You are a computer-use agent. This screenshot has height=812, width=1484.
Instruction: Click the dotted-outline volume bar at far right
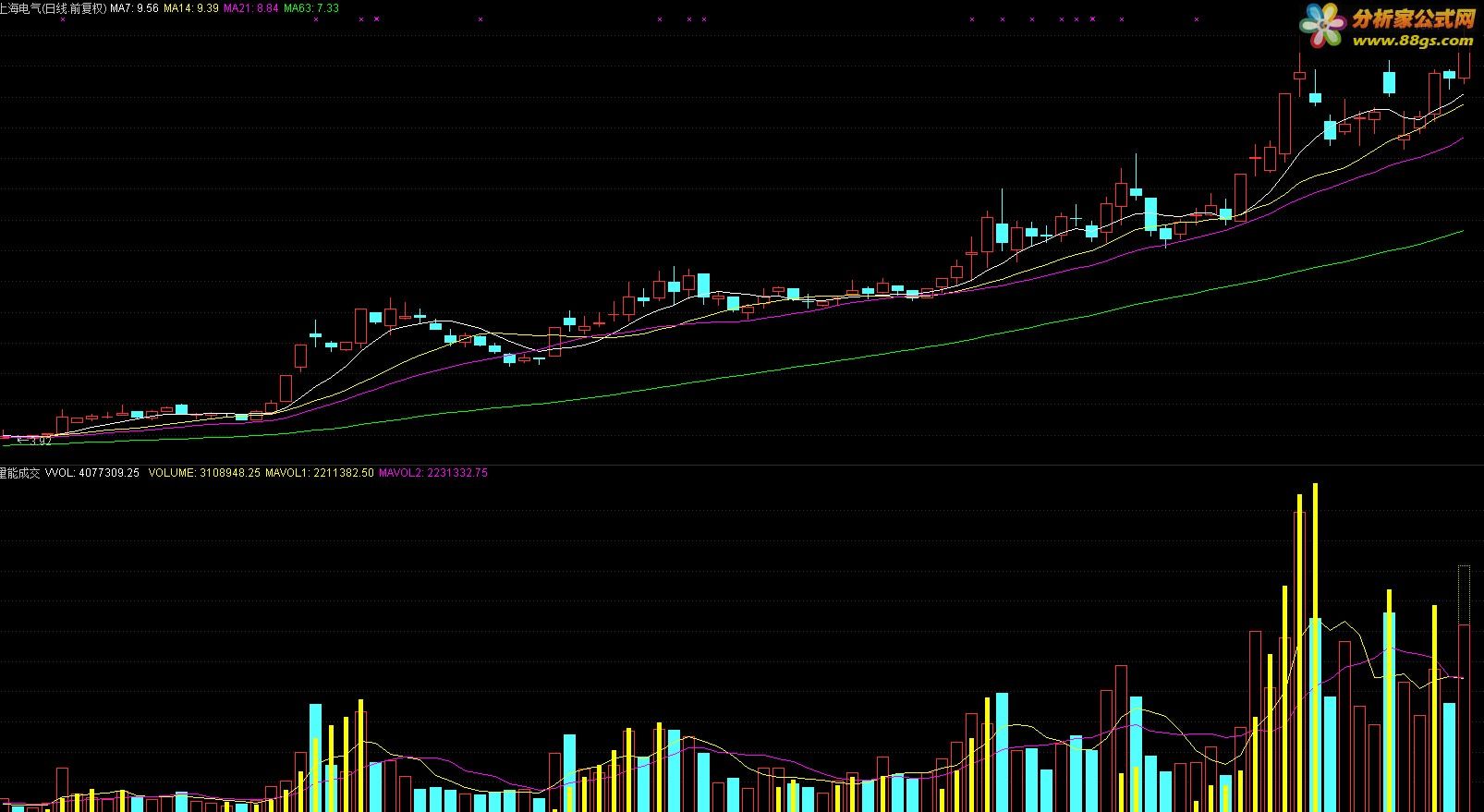[x=1464, y=595]
